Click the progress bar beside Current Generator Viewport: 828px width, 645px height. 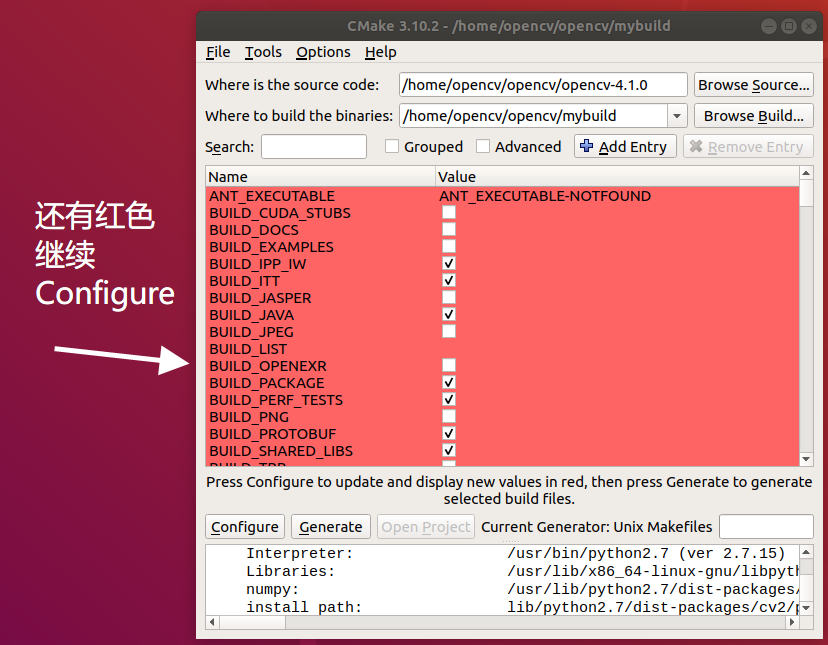pos(766,527)
